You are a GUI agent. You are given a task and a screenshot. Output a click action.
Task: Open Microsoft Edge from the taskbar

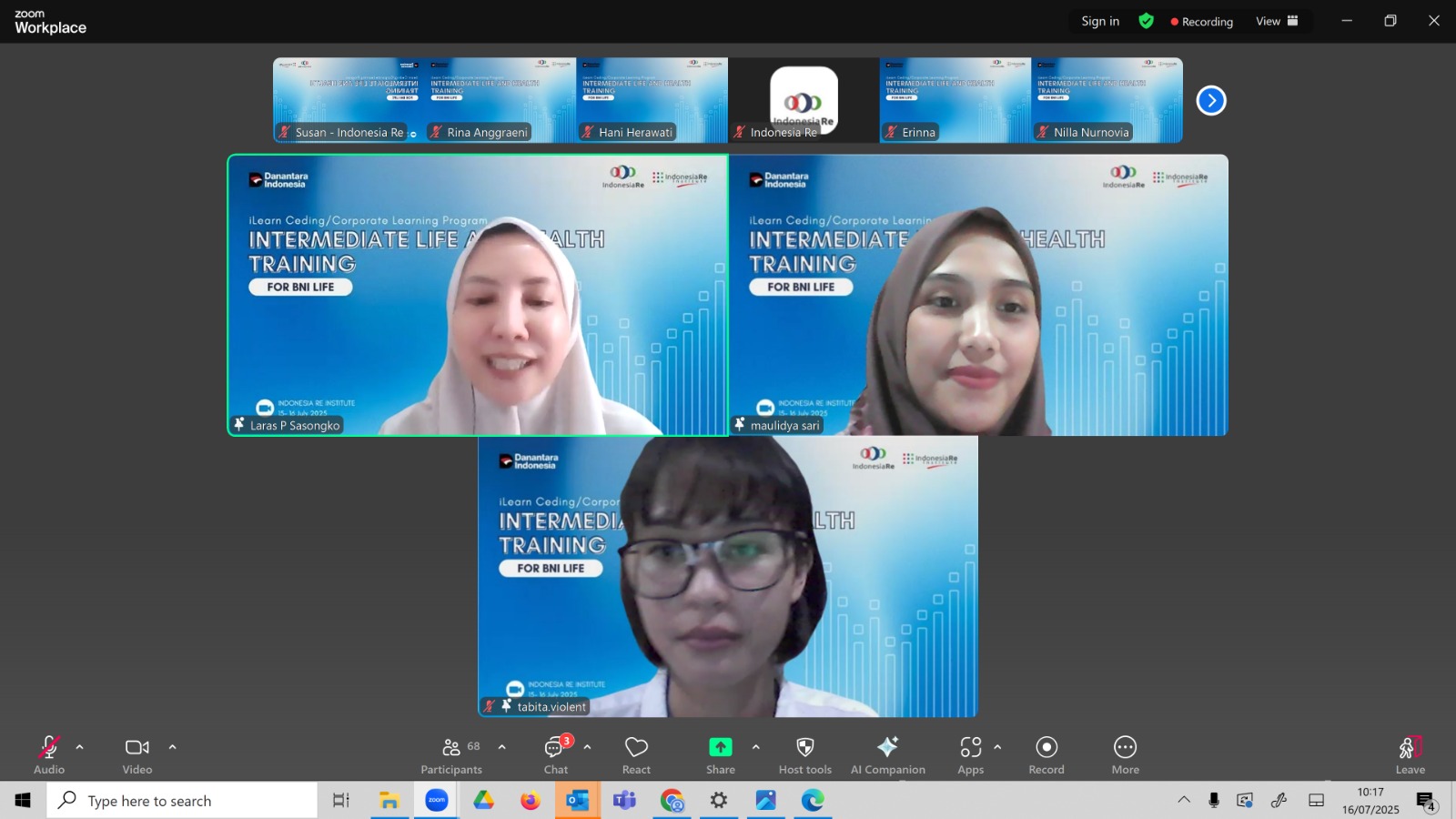click(x=813, y=801)
